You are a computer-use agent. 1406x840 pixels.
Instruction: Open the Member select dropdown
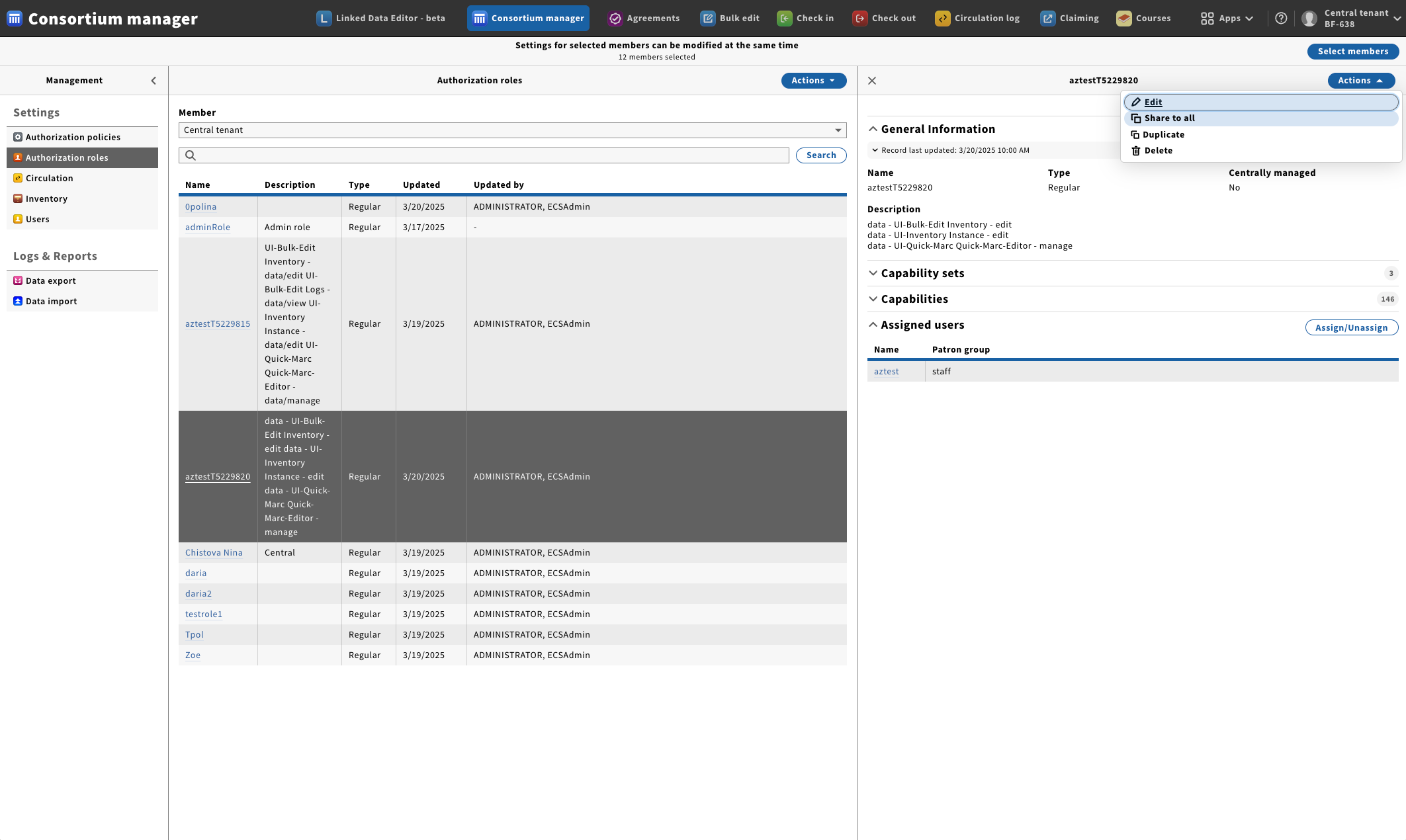(512, 130)
